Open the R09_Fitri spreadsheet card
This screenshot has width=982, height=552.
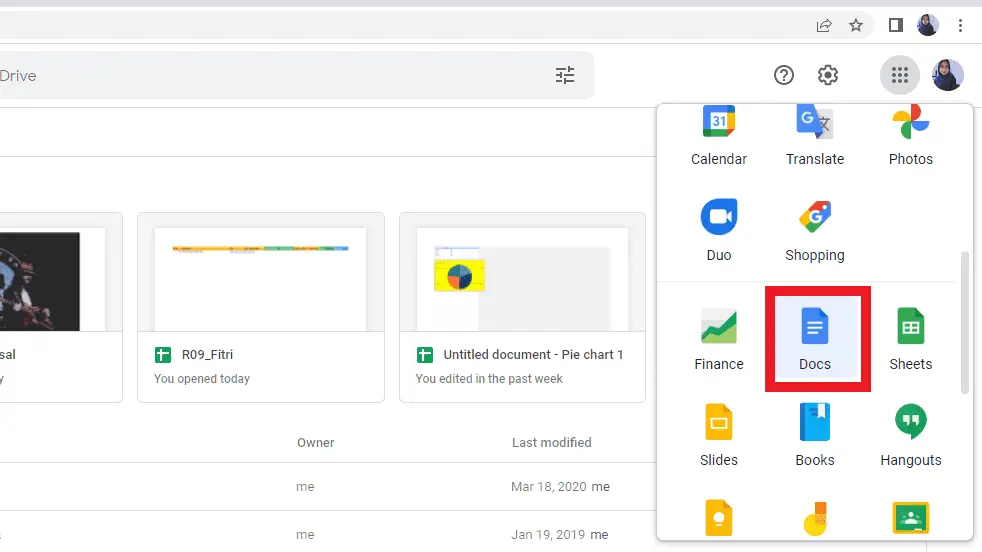261,307
